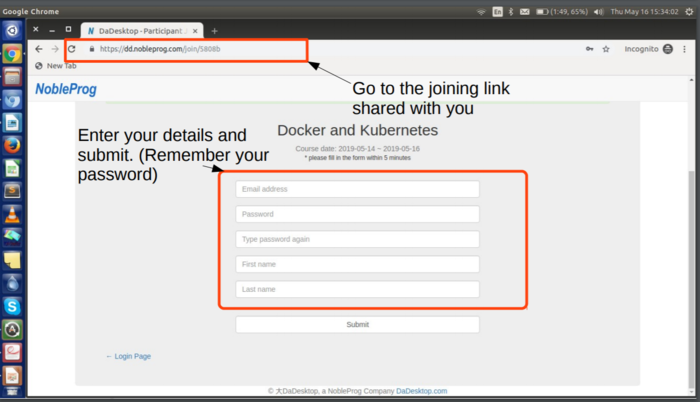Click the scroll up arrow
Viewport: 700px width, 402px height.
tap(692, 80)
